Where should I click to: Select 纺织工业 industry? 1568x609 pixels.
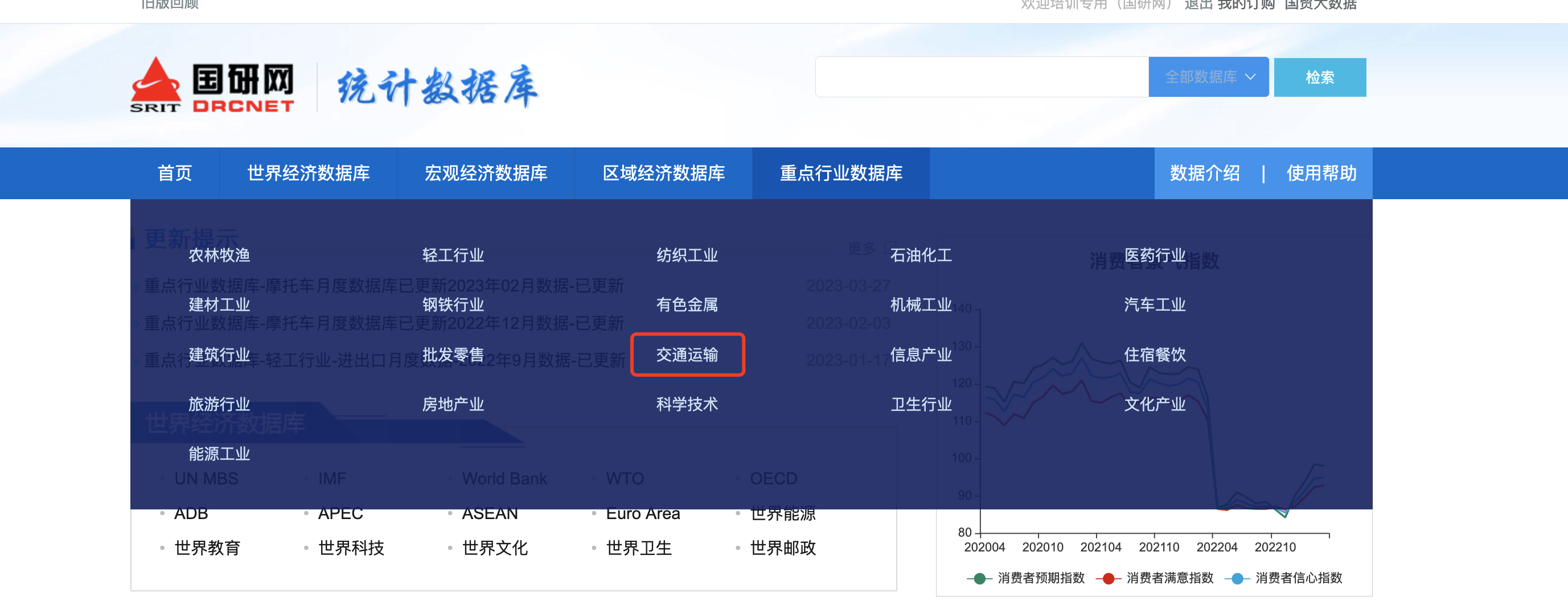coord(687,255)
